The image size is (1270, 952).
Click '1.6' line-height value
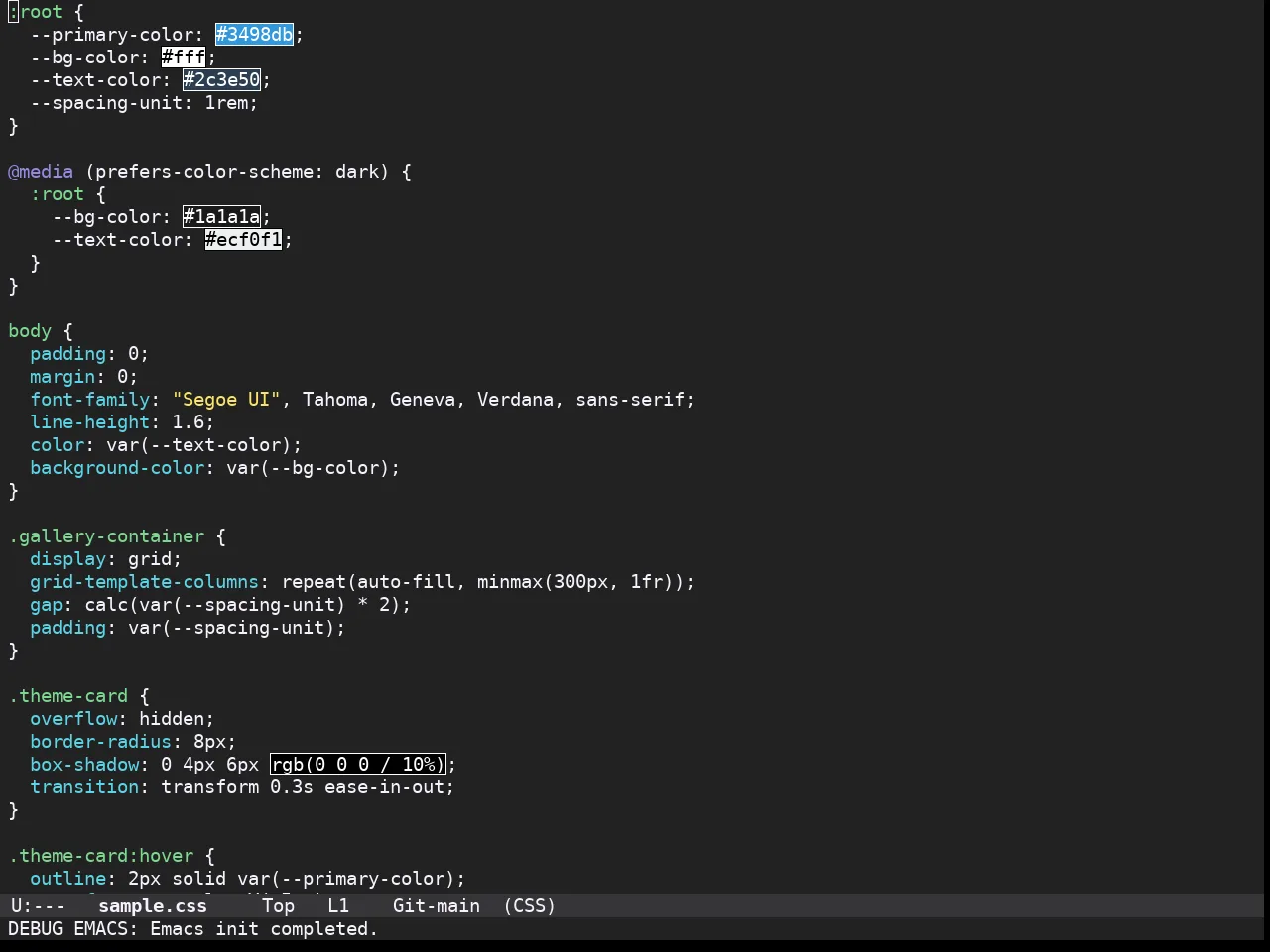pyautogui.click(x=188, y=422)
